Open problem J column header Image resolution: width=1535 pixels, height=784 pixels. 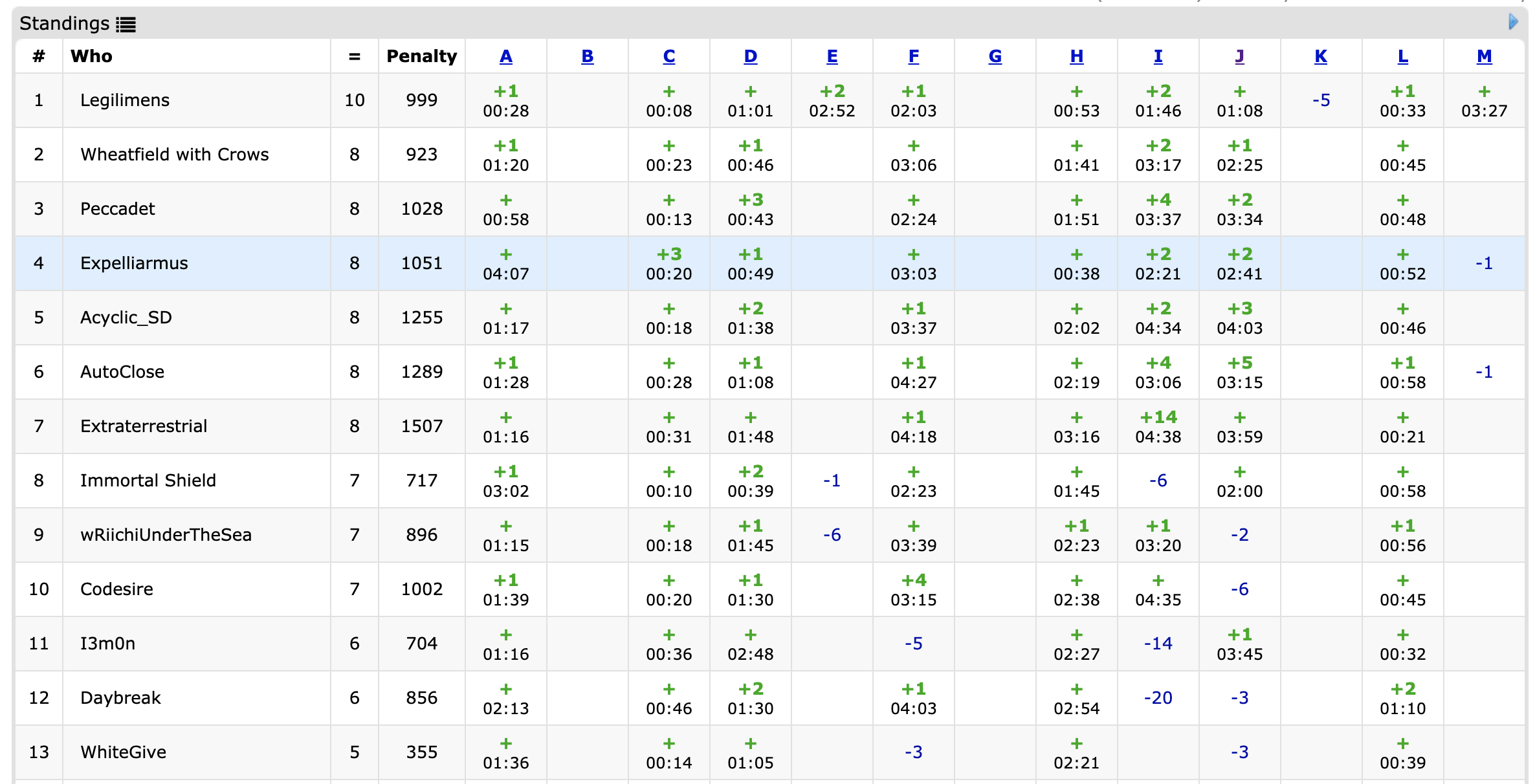pos(1239,57)
